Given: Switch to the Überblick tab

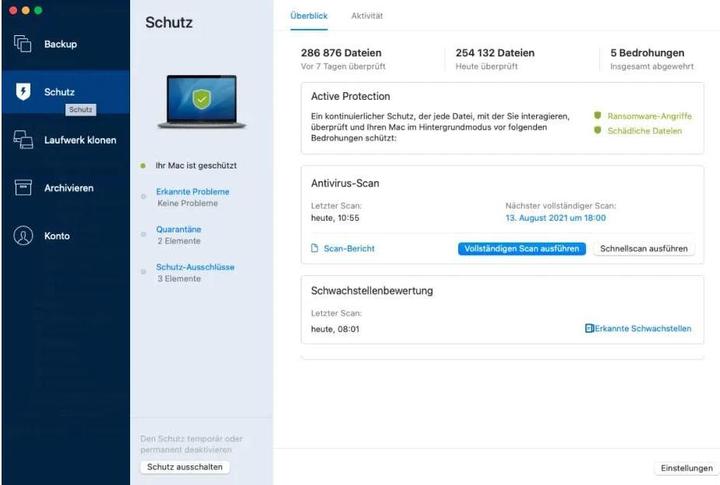Looking at the screenshot, I should (x=309, y=16).
